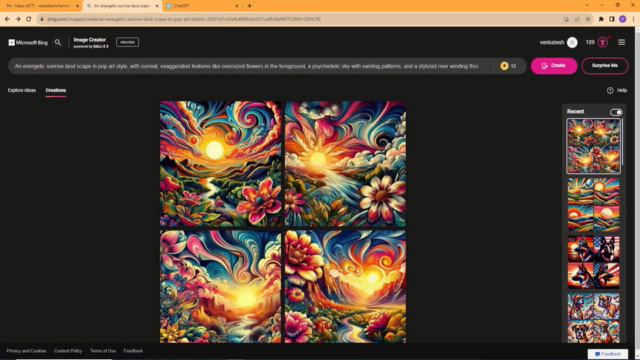
Task: Reload the current page
Action: click(29, 19)
